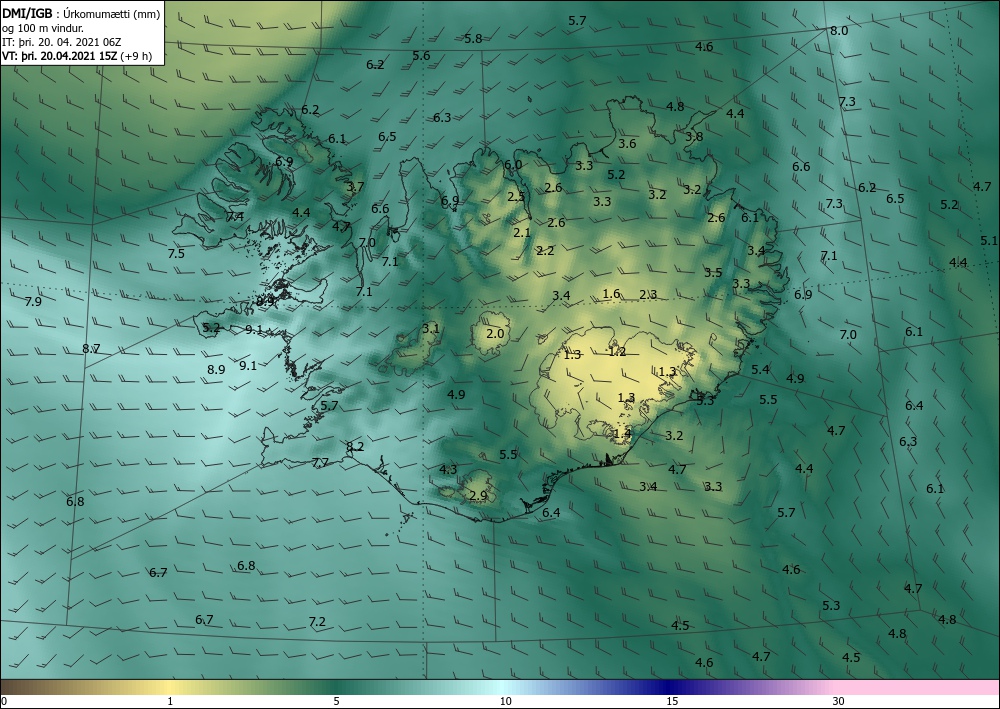Click the legend line "og 100 m vindur."
The width and height of the screenshot is (1000, 709).
click(x=43, y=28)
